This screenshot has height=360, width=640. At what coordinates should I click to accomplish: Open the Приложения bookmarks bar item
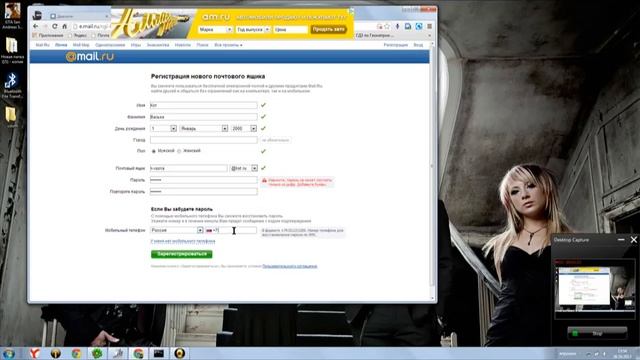[48, 36]
